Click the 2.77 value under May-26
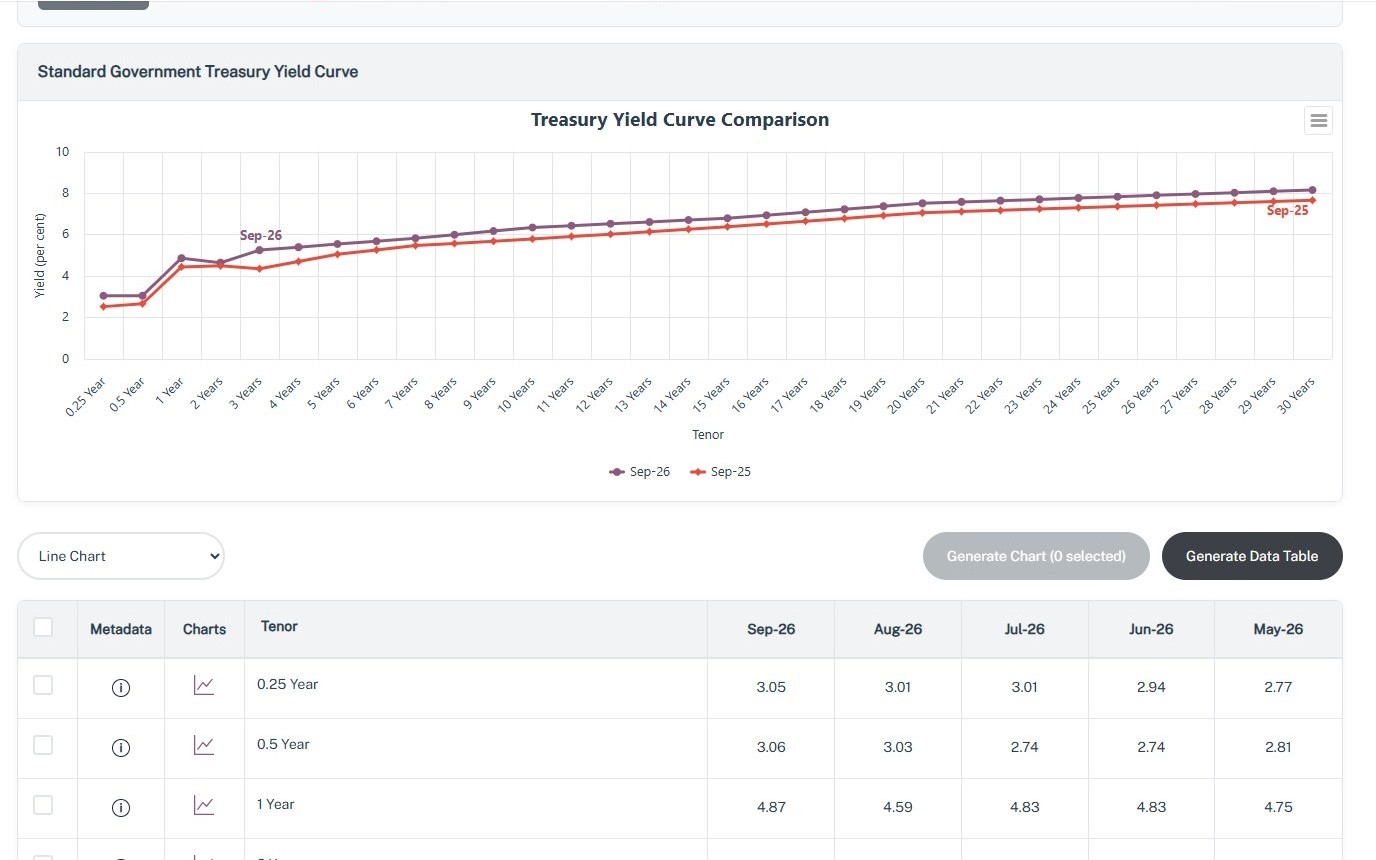Screen dimensions: 1376x860 [x=1278, y=687]
